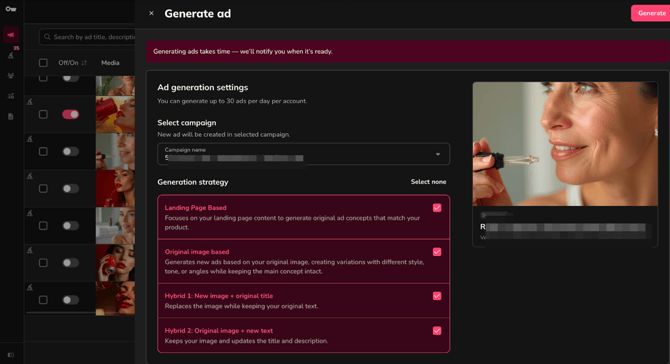Open the sliders settings icon in sidebar
The height and width of the screenshot is (364, 670).
(x=11, y=96)
